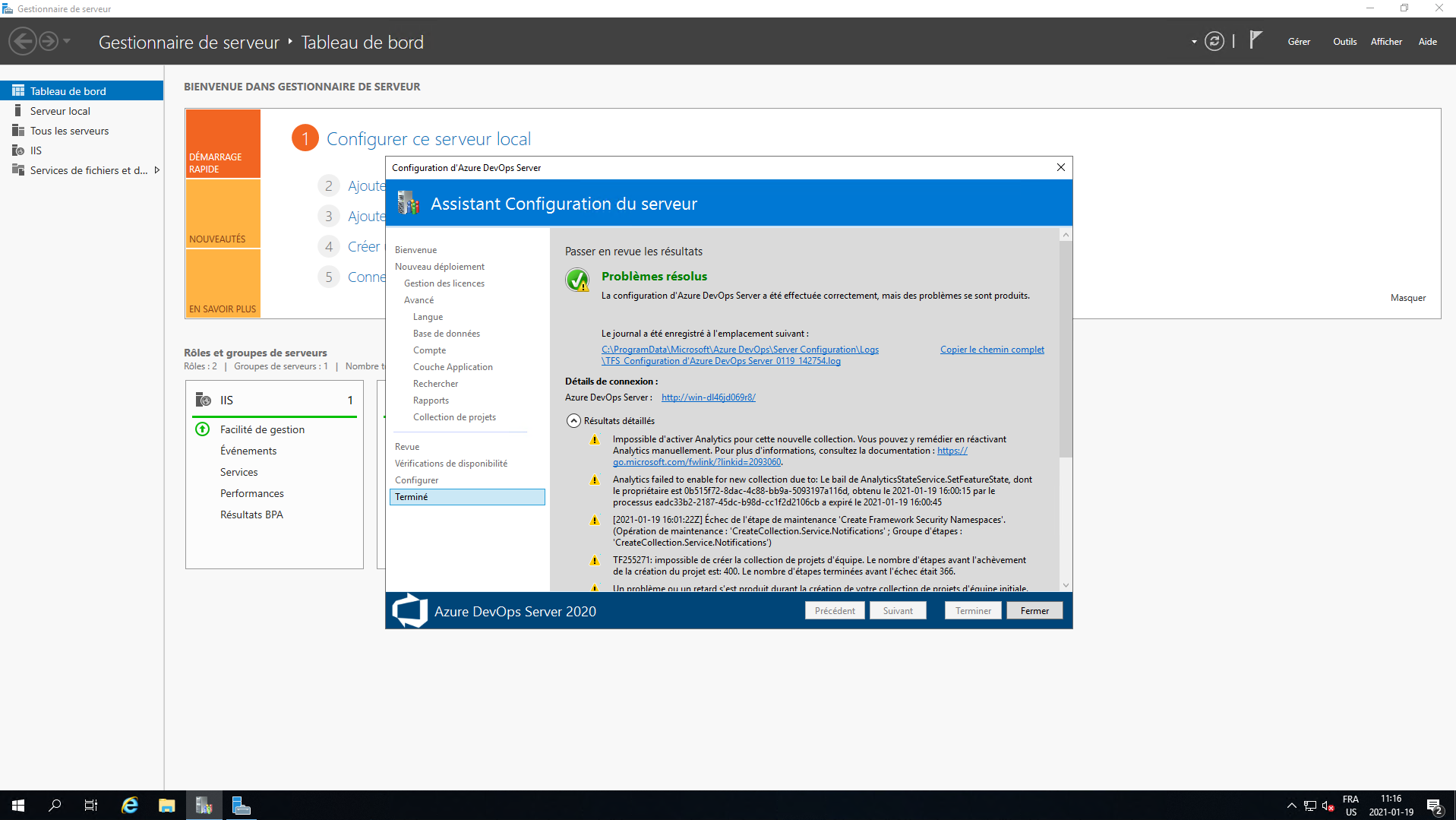This screenshot has width=1456, height=820.
Task: Click the Masquer link in welcome panel
Action: pyautogui.click(x=1407, y=298)
